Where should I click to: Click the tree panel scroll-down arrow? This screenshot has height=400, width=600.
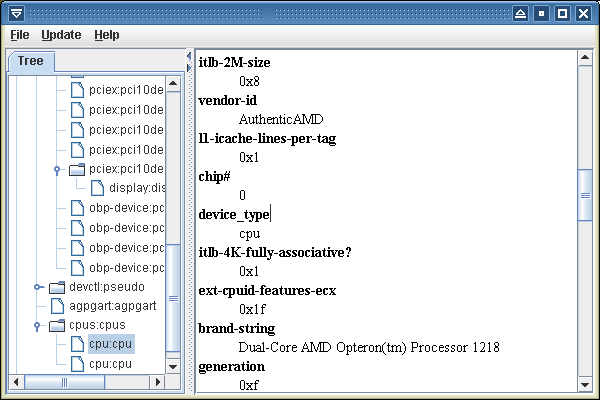[173, 367]
